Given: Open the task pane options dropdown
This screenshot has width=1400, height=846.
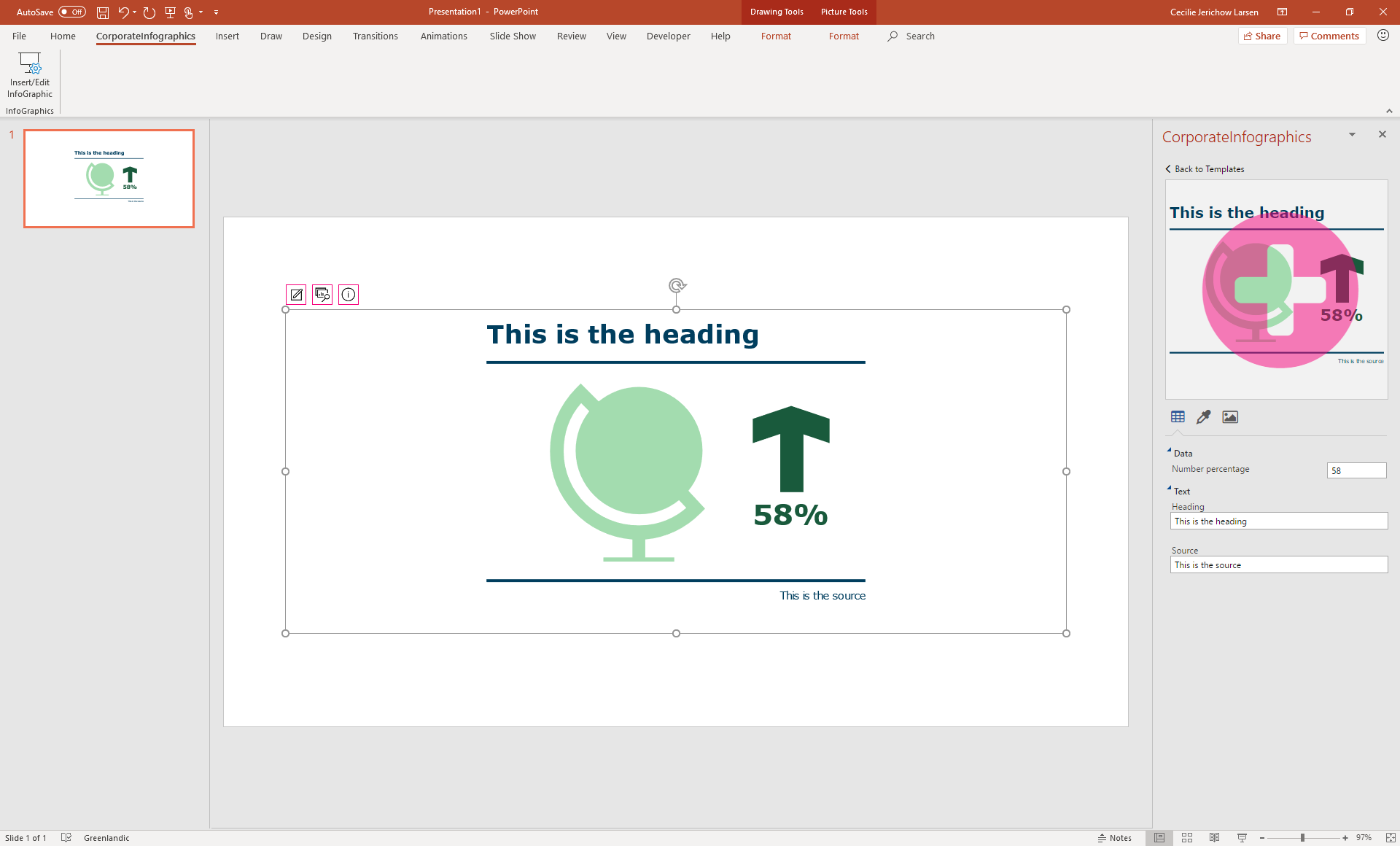Looking at the screenshot, I should [1352, 135].
